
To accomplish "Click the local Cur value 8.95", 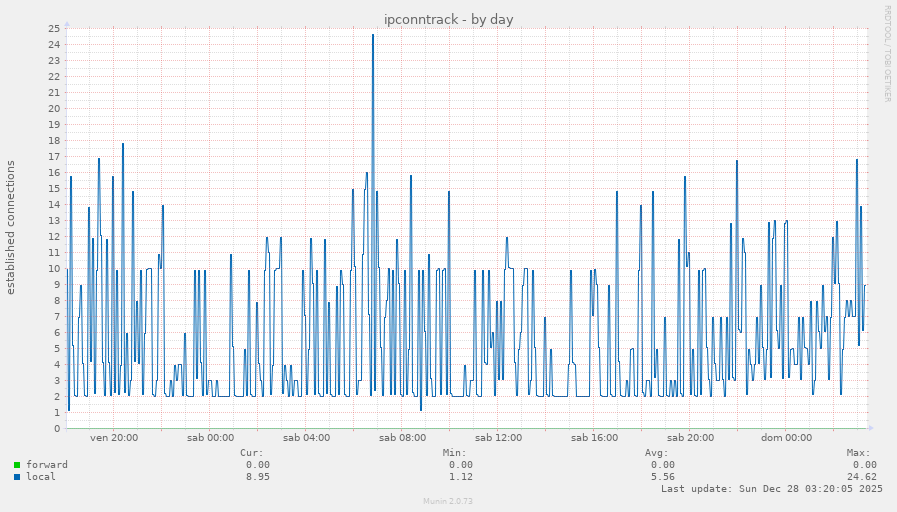I will click(257, 477).
